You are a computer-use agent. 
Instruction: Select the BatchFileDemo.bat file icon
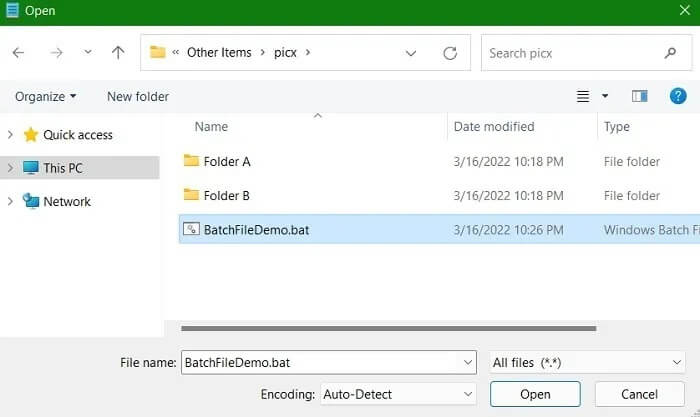pos(191,229)
